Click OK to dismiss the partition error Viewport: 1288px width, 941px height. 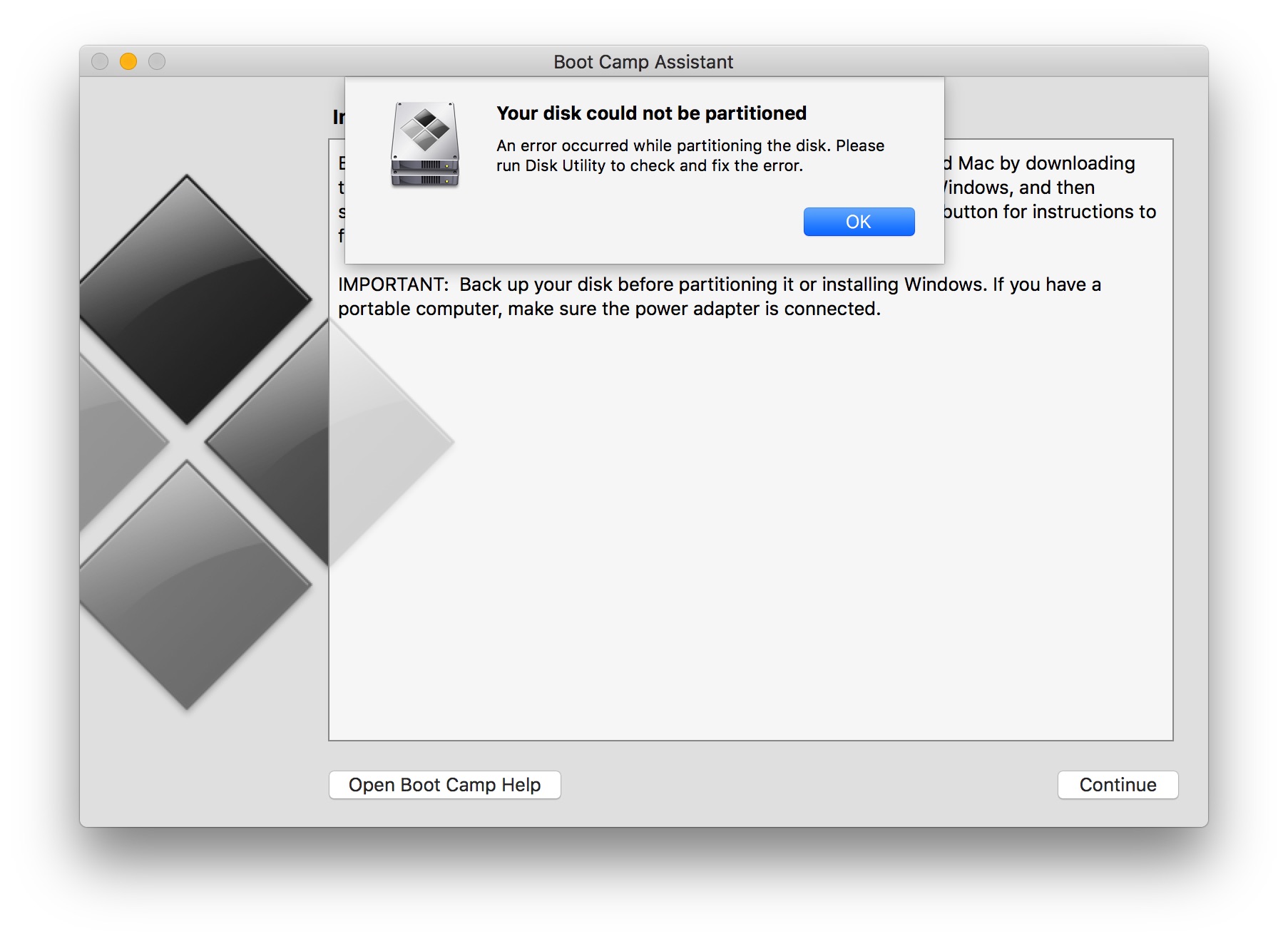click(859, 222)
